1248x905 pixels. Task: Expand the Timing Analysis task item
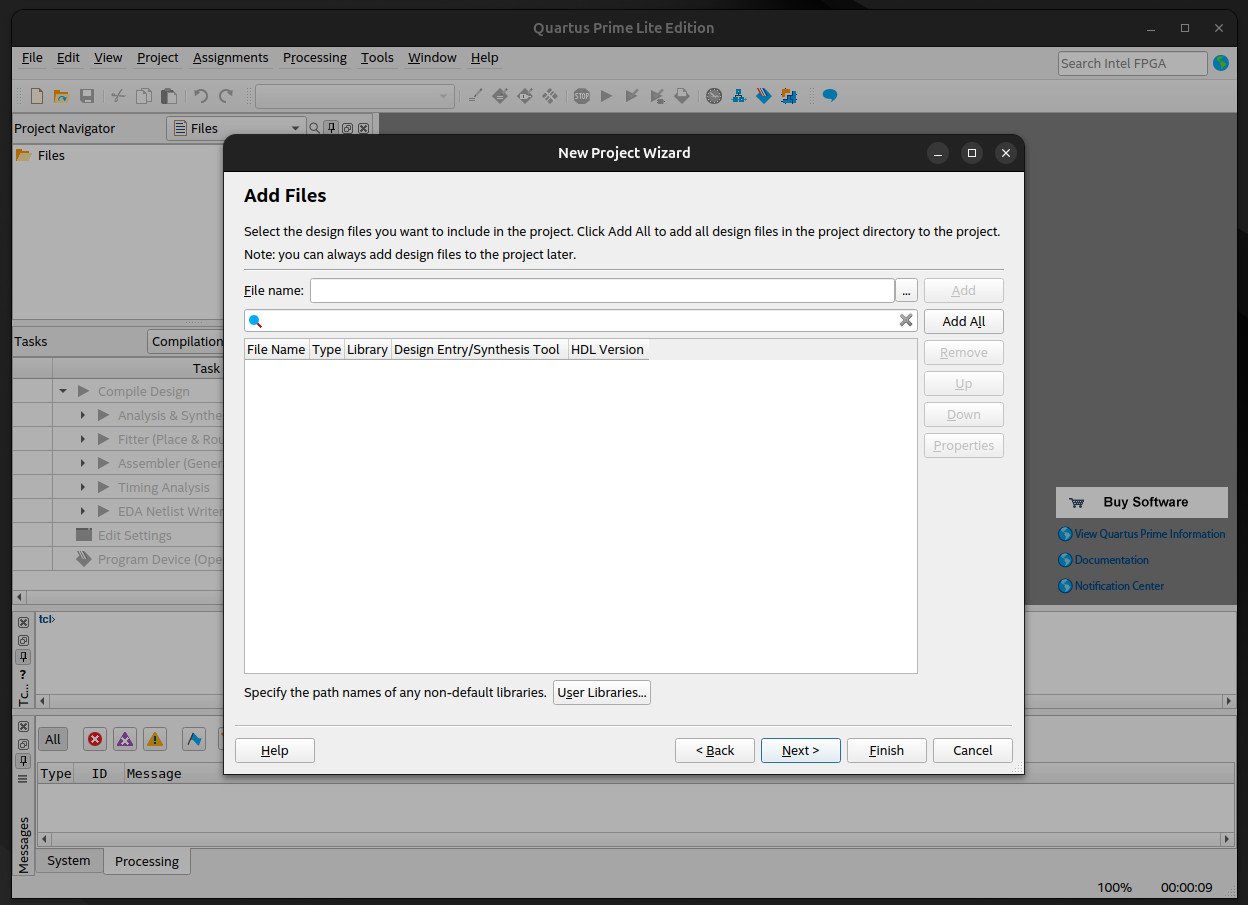point(83,488)
